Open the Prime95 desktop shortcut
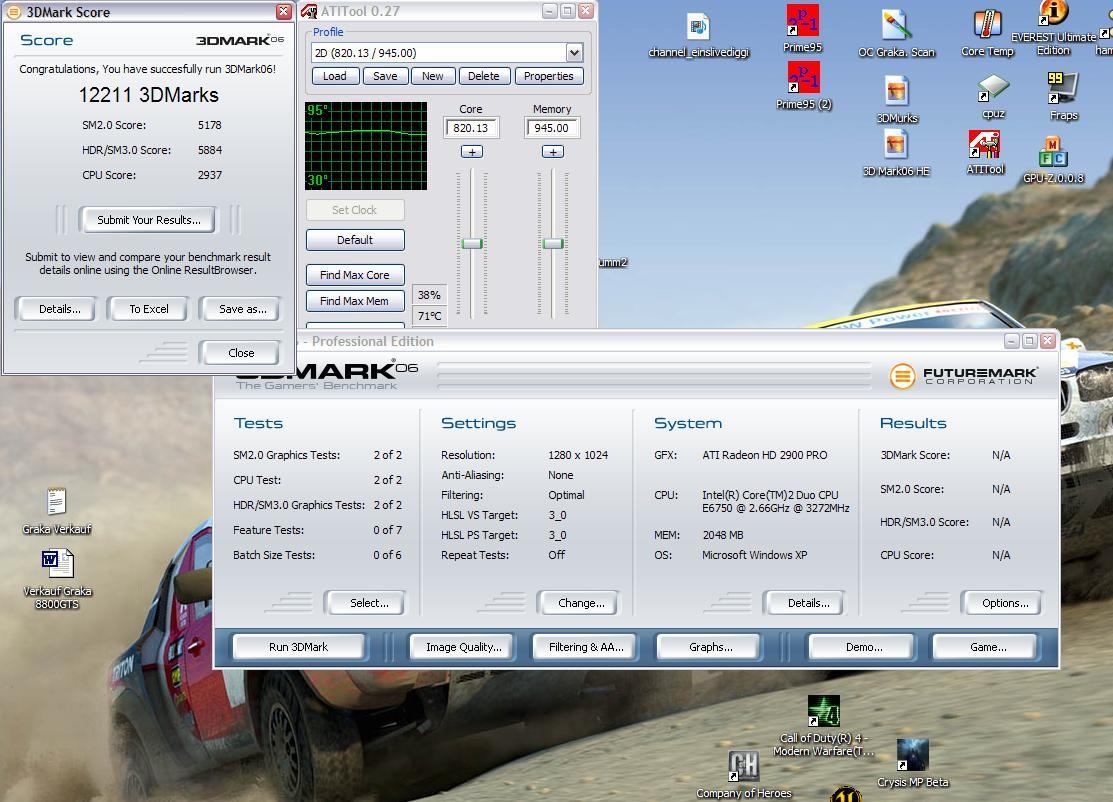Image resolution: width=1113 pixels, height=802 pixels. click(802, 28)
